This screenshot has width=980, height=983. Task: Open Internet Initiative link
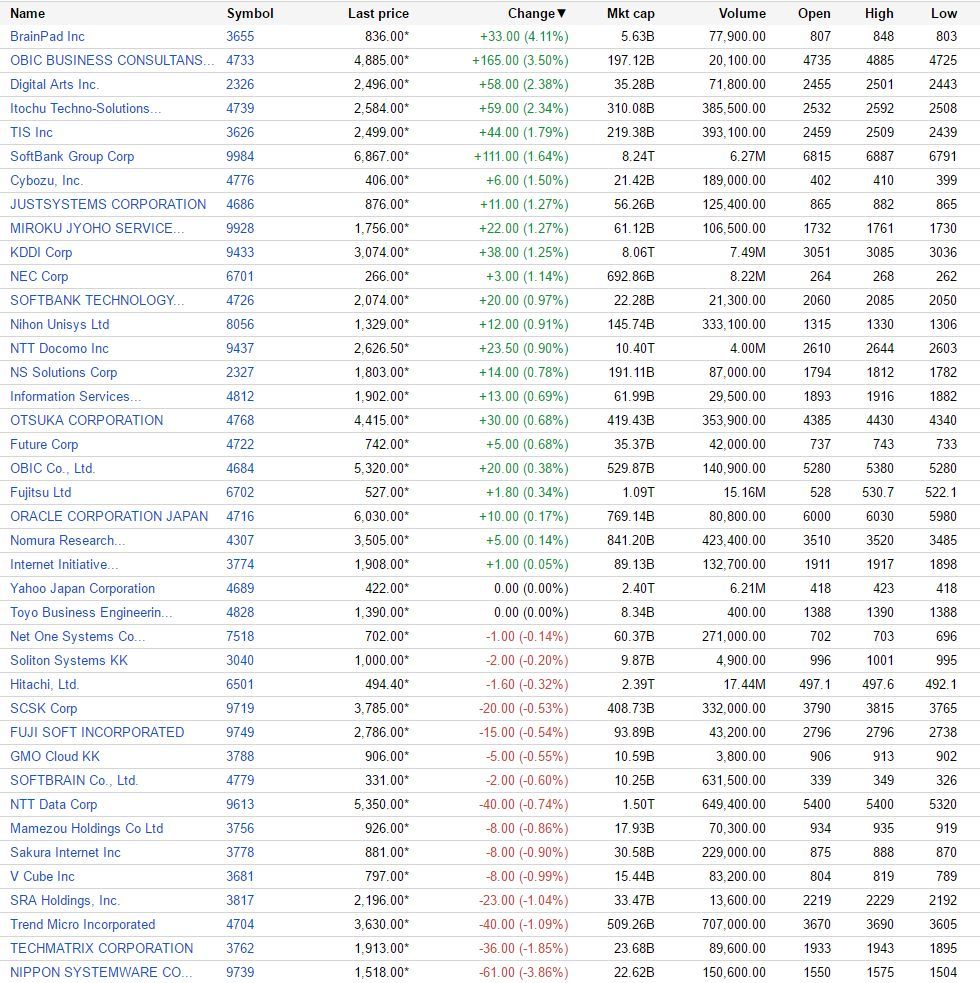tap(64, 564)
